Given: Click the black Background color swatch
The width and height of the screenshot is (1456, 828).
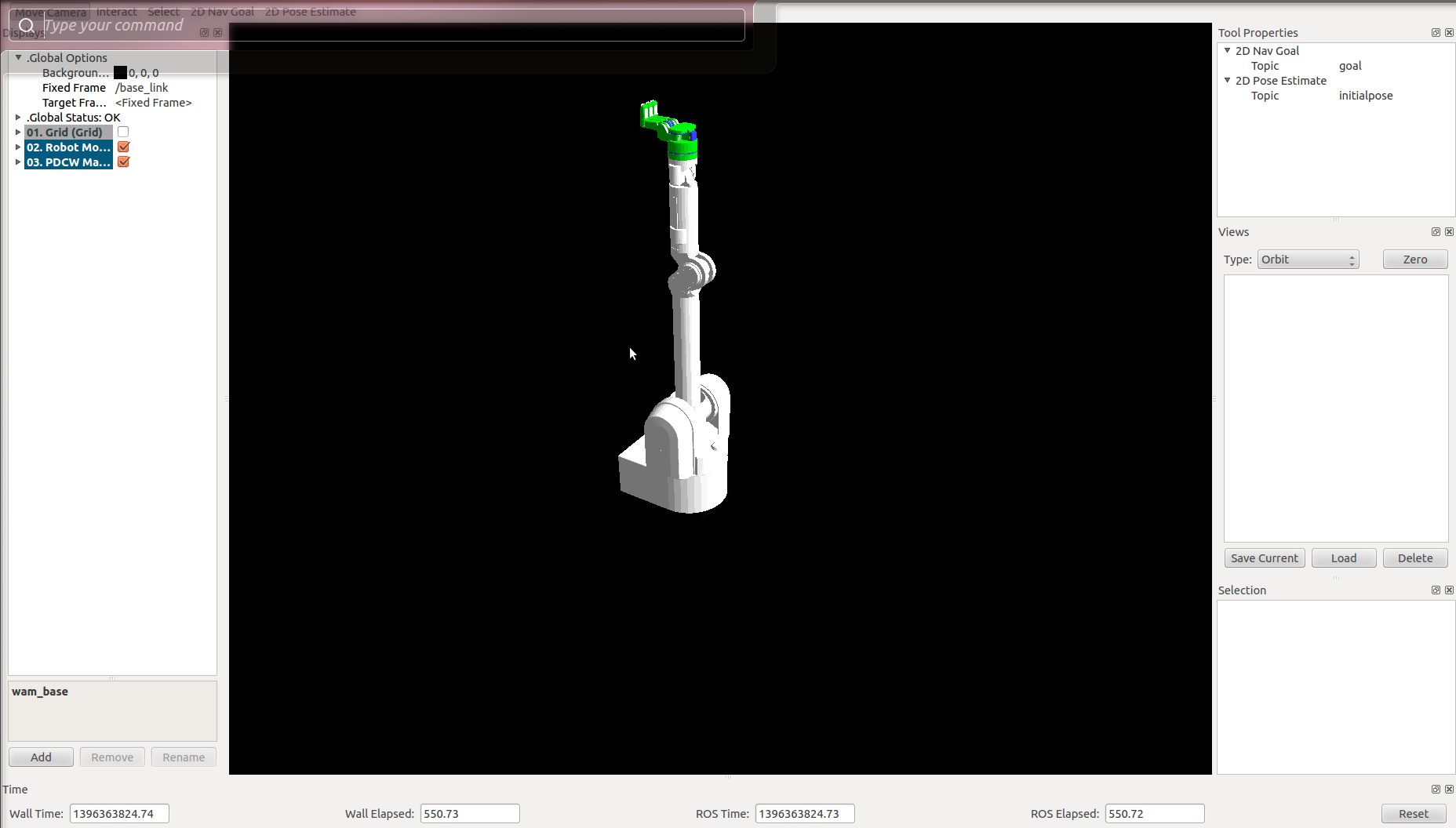Looking at the screenshot, I should [x=120, y=73].
